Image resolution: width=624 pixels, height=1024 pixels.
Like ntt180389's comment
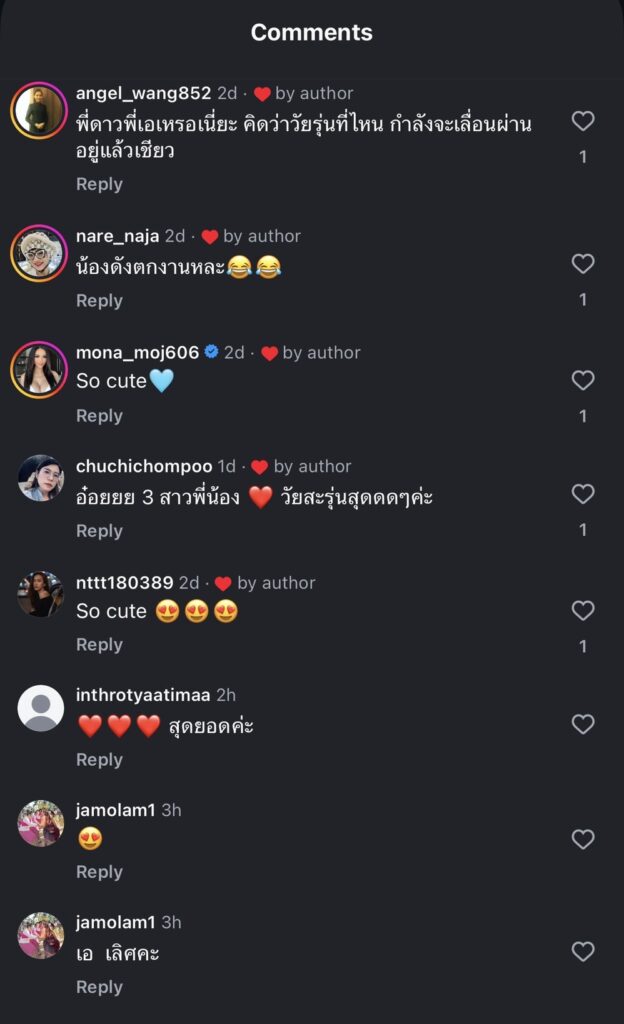point(583,610)
